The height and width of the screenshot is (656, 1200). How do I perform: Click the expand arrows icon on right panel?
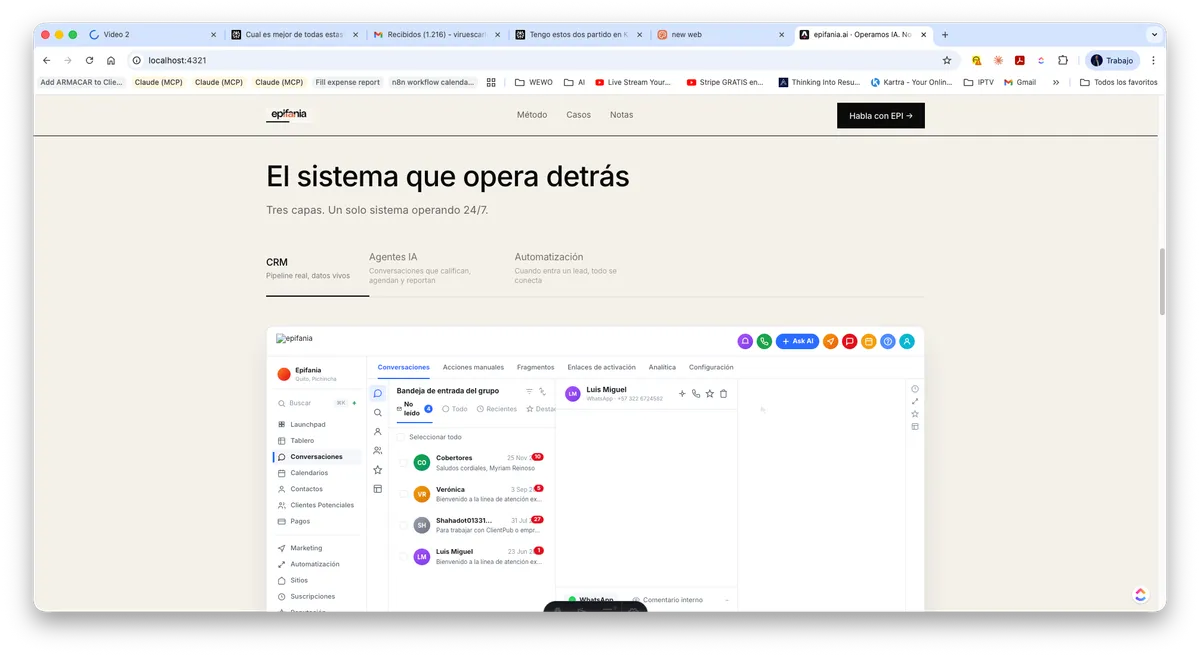pyautogui.click(x=915, y=401)
